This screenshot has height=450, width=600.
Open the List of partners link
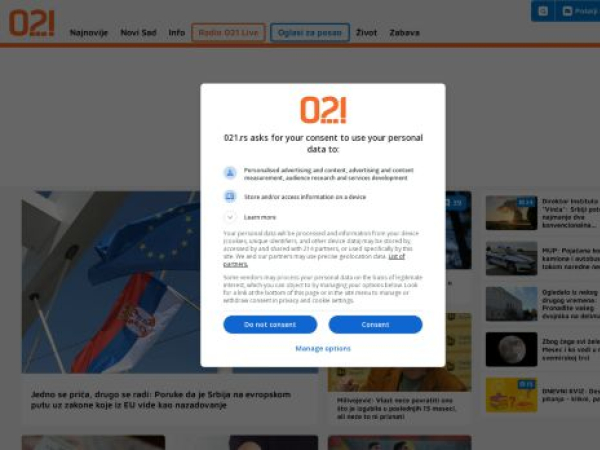coord(314,260)
